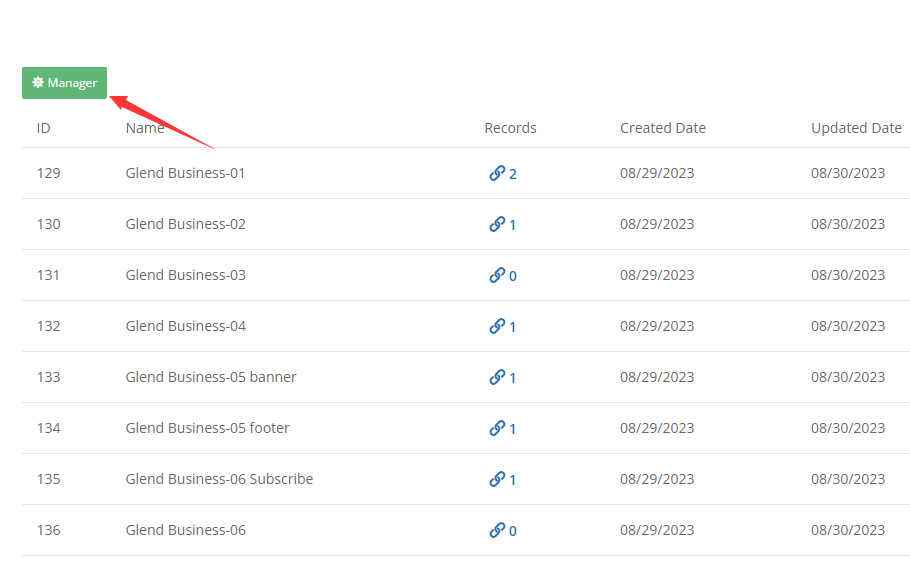Select the name Glend Business-06 Subscribe
Viewport: 910px width, 565px height.
click(219, 479)
